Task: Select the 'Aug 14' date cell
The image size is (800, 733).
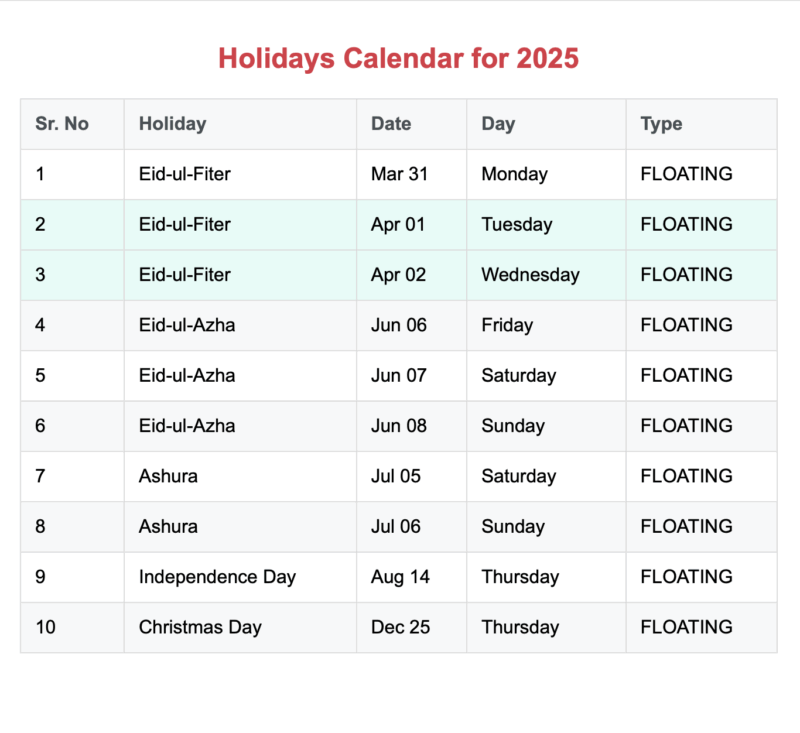Action: (x=400, y=577)
